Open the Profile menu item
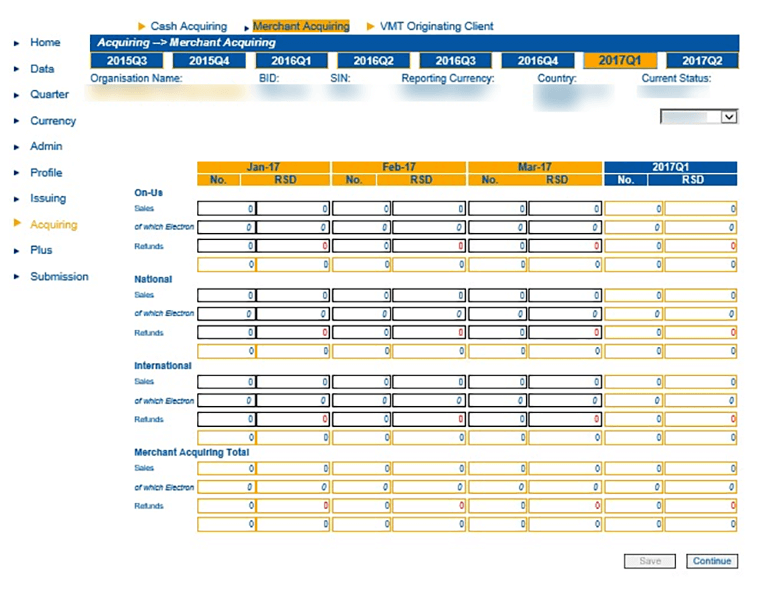The width and height of the screenshot is (766, 593). point(46,173)
